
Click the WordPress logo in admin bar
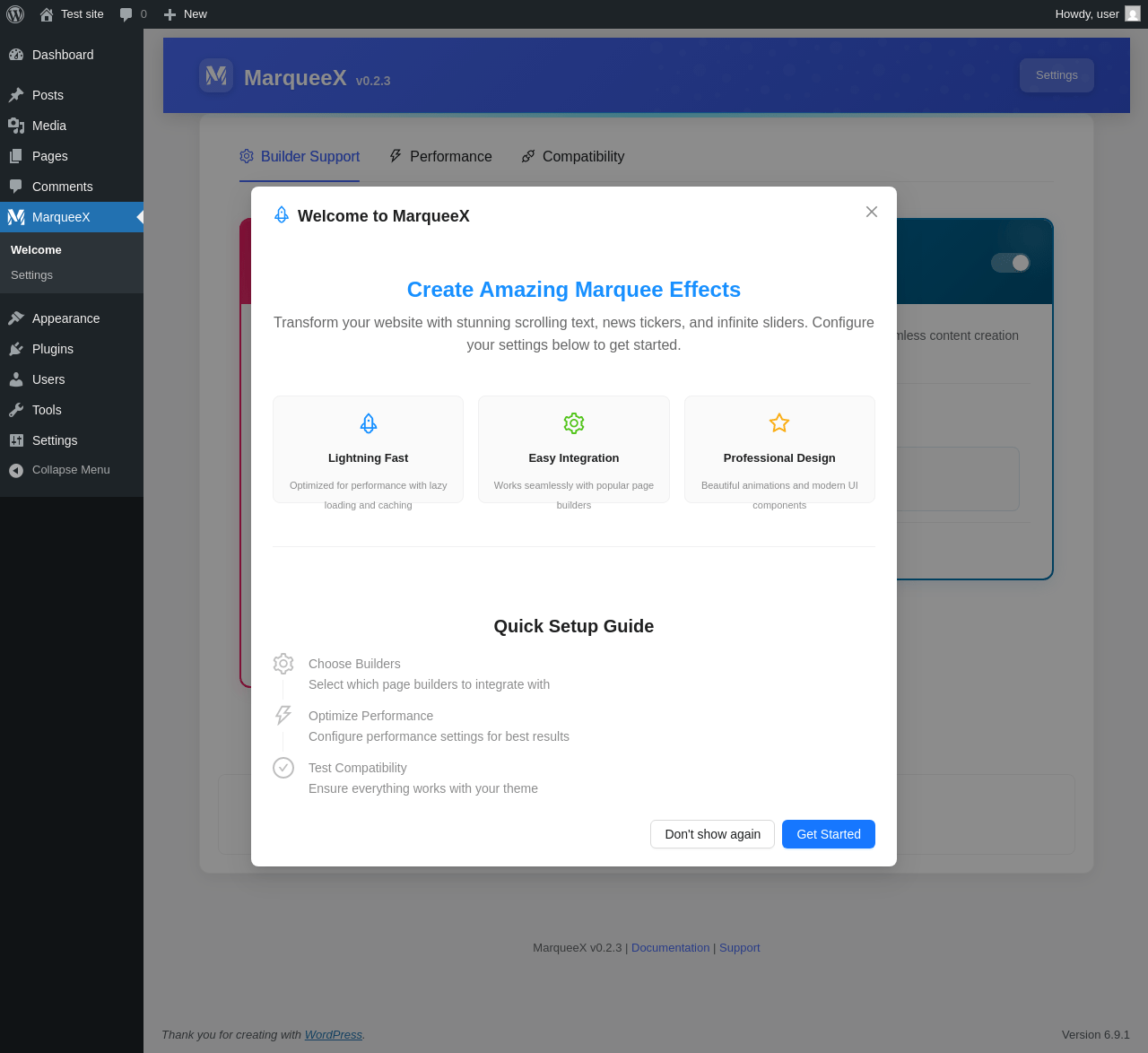point(15,14)
